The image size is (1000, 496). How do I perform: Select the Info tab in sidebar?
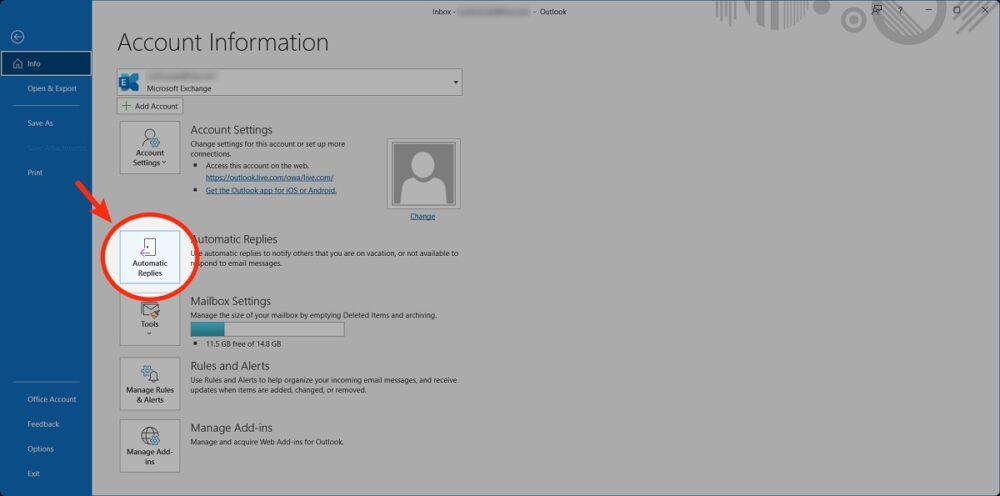pos(45,63)
